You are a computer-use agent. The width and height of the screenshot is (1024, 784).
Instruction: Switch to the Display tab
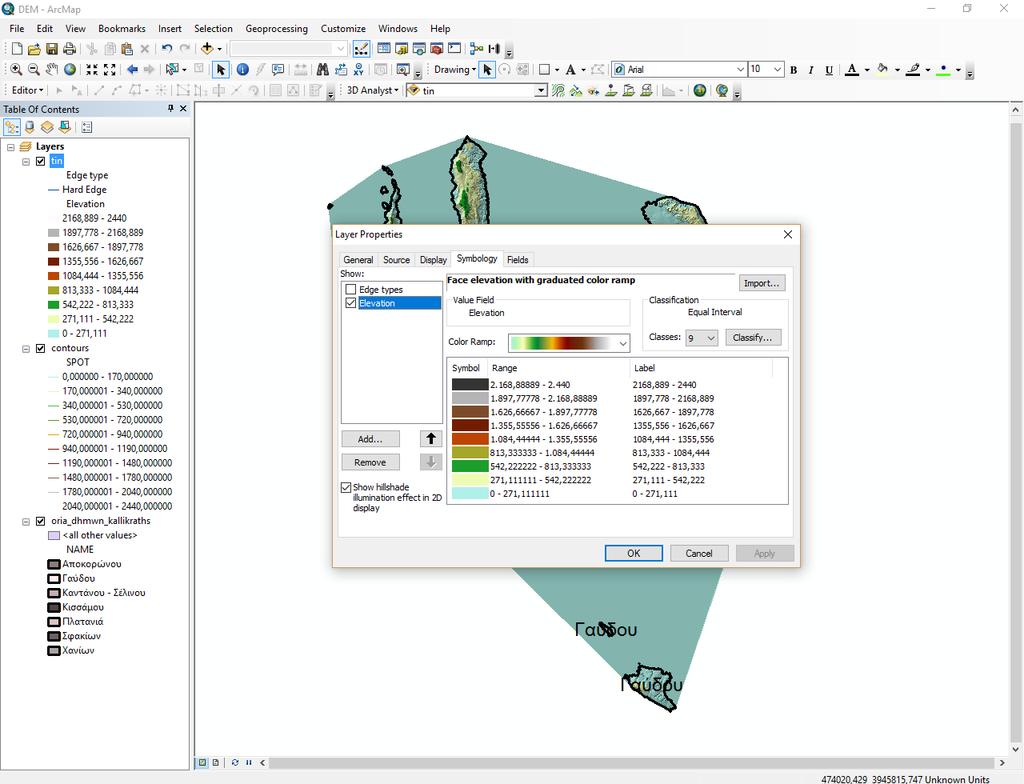coord(433,259)
